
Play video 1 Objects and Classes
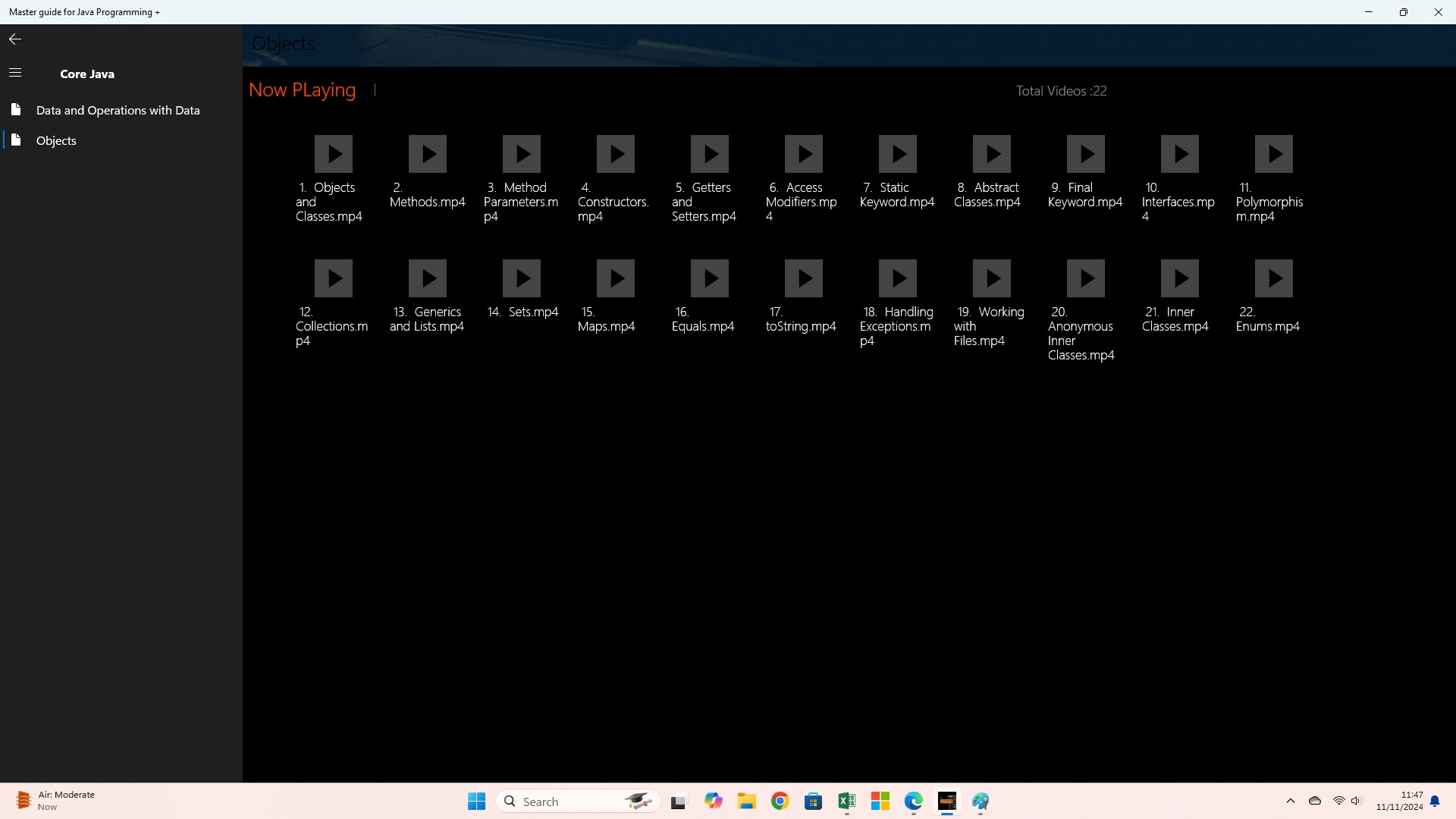click(x=334, y=154)
